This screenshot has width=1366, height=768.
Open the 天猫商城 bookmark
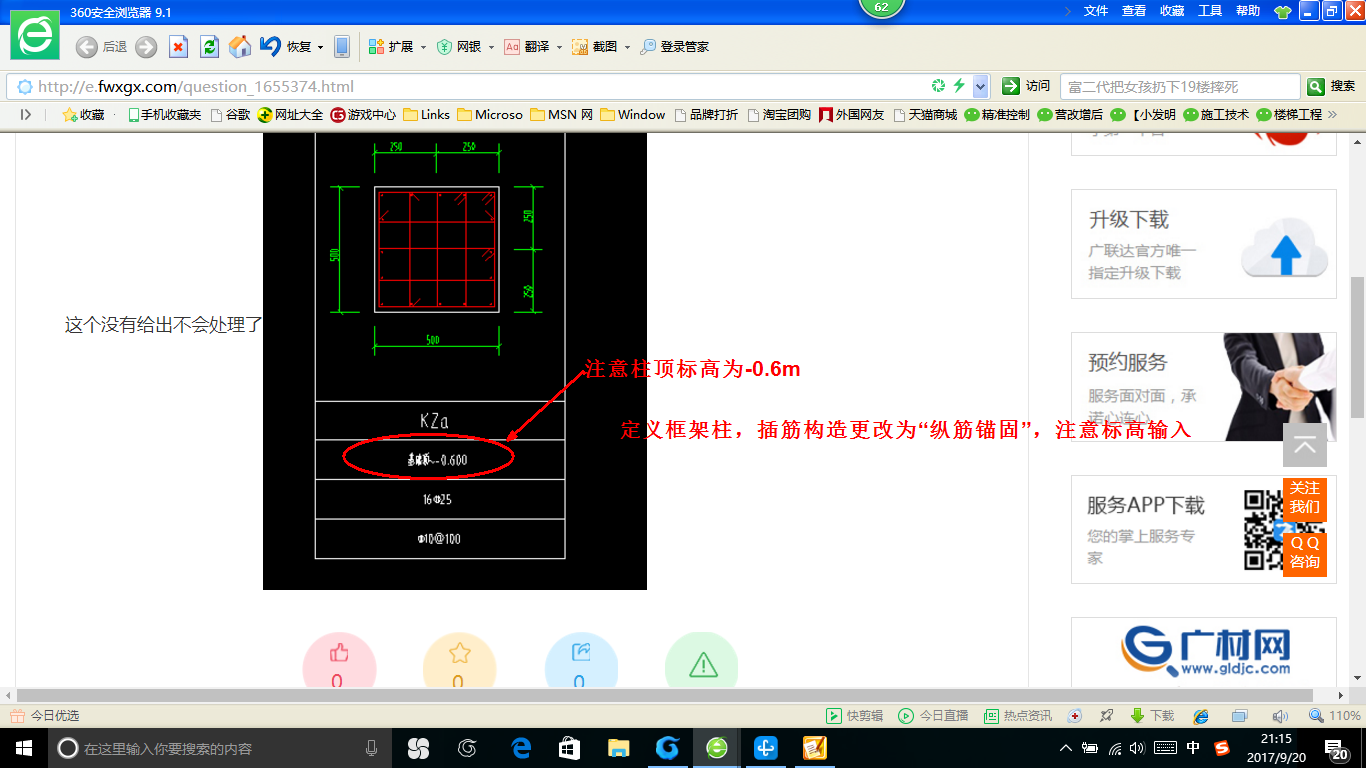click(925, 115)
